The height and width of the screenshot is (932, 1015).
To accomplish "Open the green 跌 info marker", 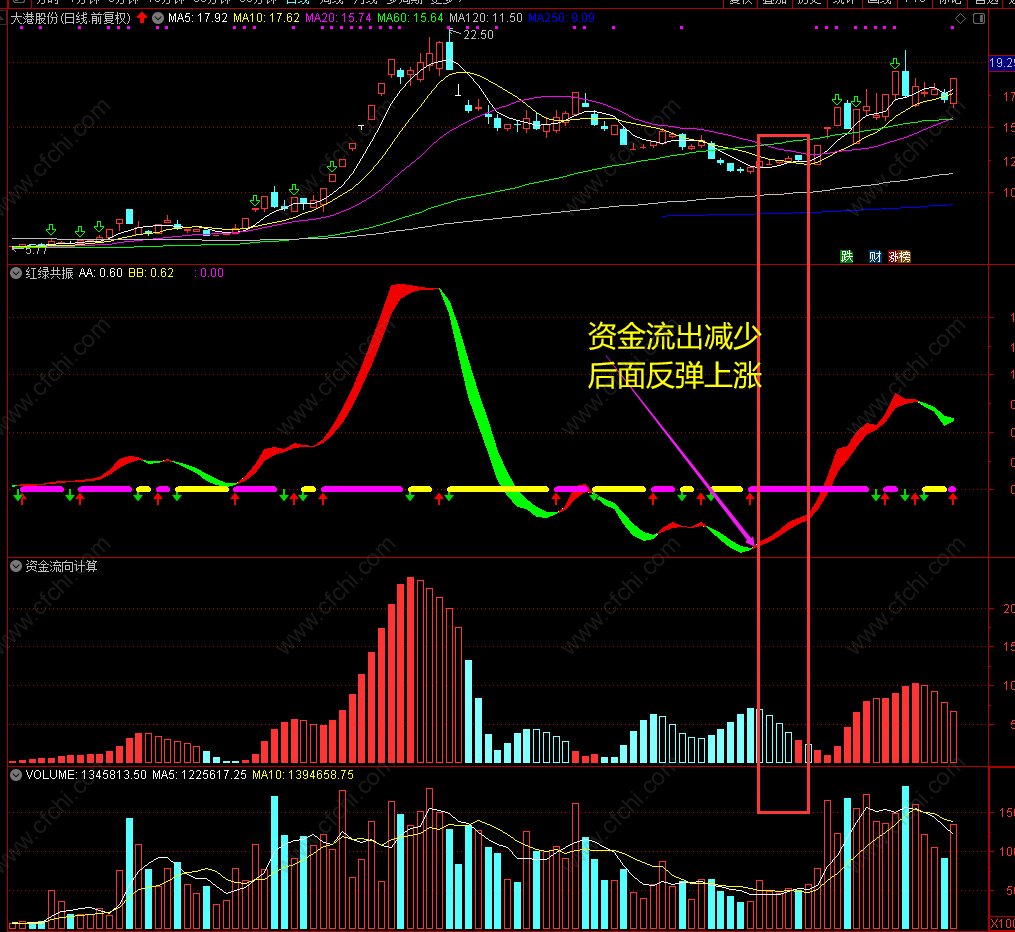I will click(x=847, y=257).
